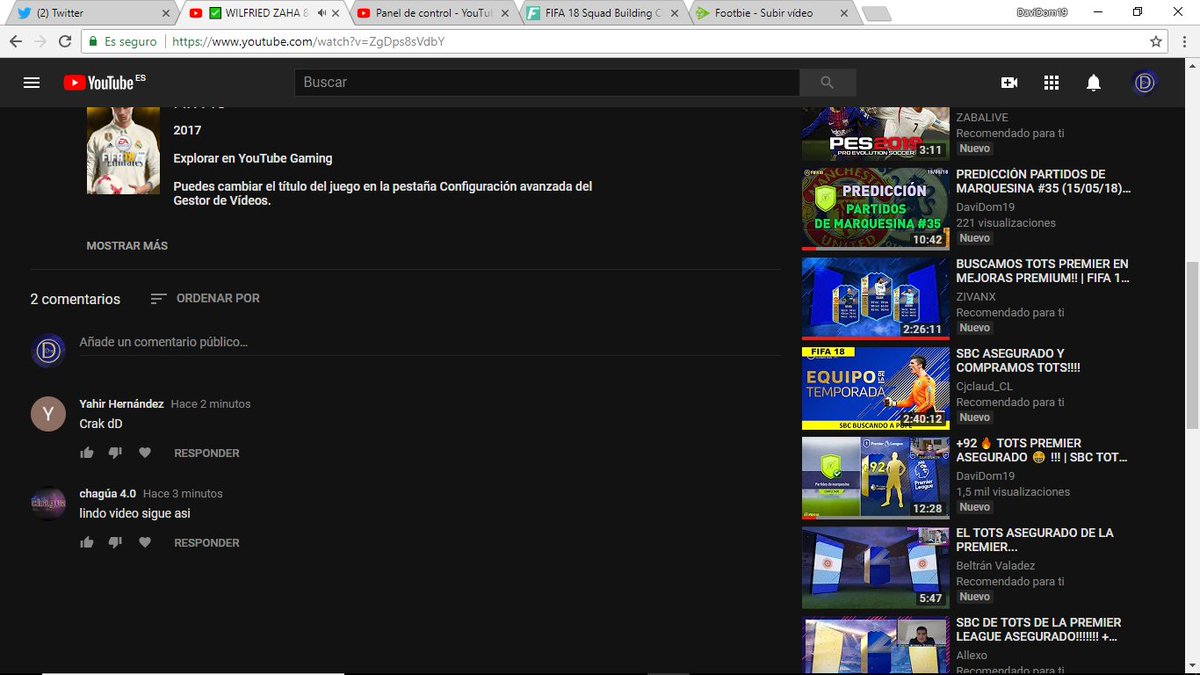The image size is (1200, 675).
Task: Mute the audio icon on WILFRIED ZAHA tab
Action: click(322, 13)
